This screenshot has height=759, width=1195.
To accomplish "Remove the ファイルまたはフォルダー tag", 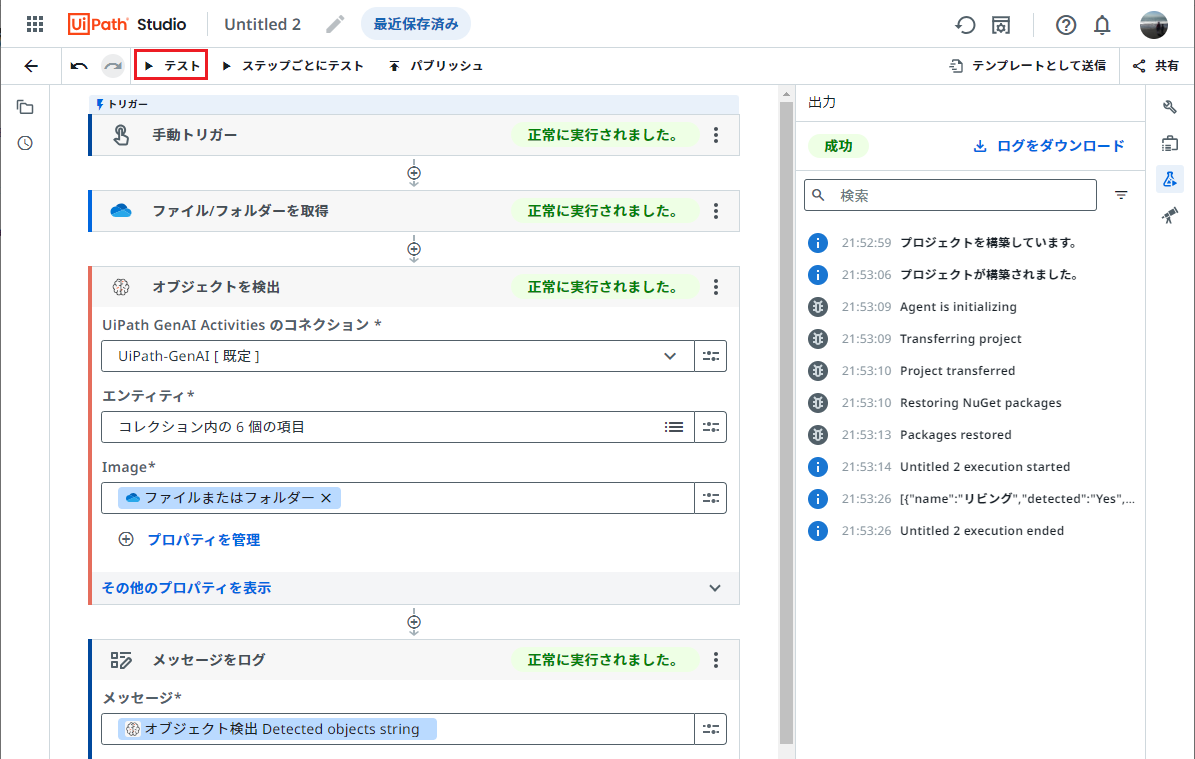I will coord(326,498).
